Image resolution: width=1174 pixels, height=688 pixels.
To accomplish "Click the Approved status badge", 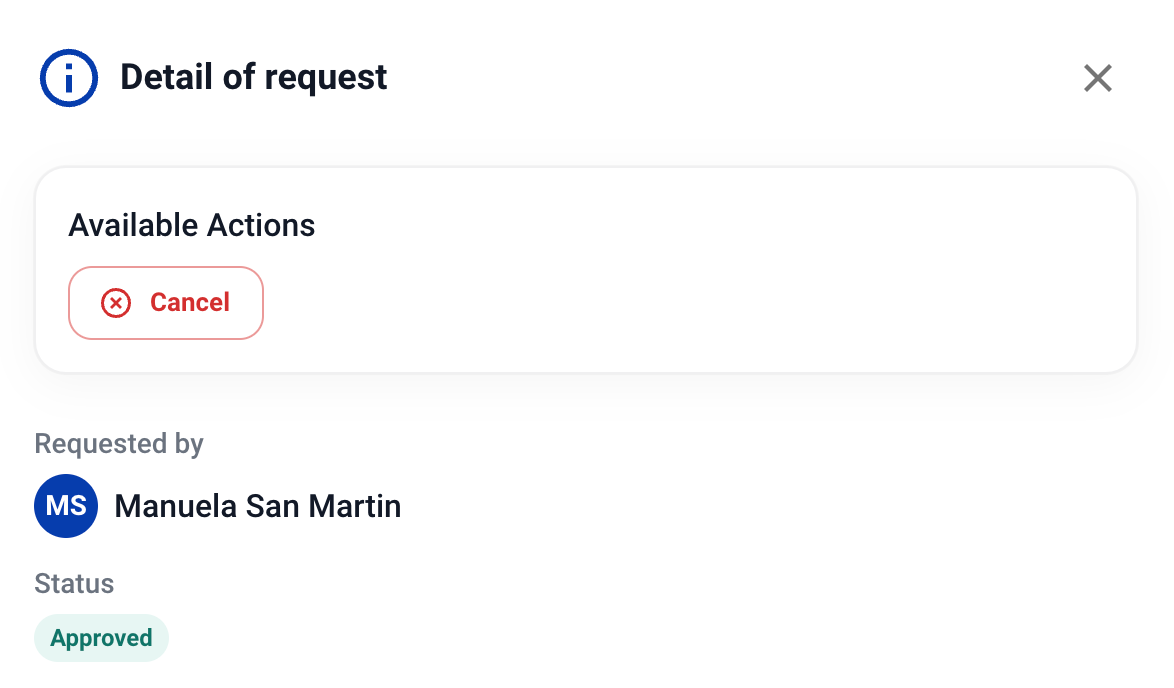I will tap(101, 638).
